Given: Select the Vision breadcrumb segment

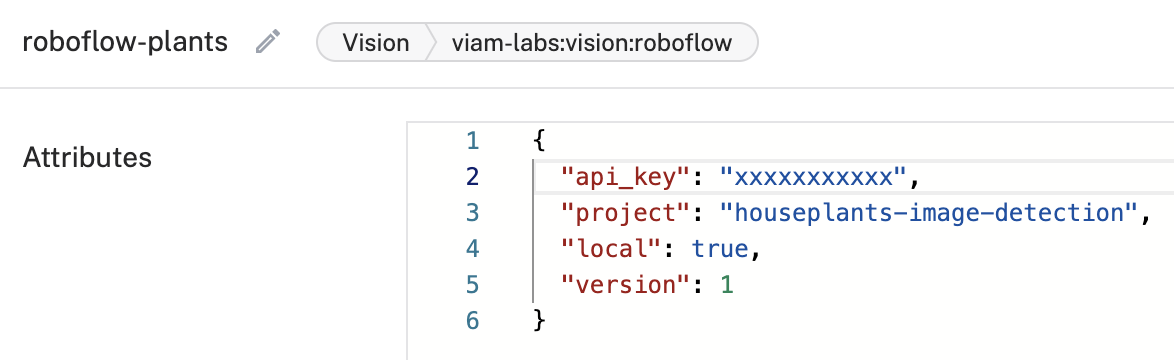Looking at the screenshot, I should tap(376, 43).
